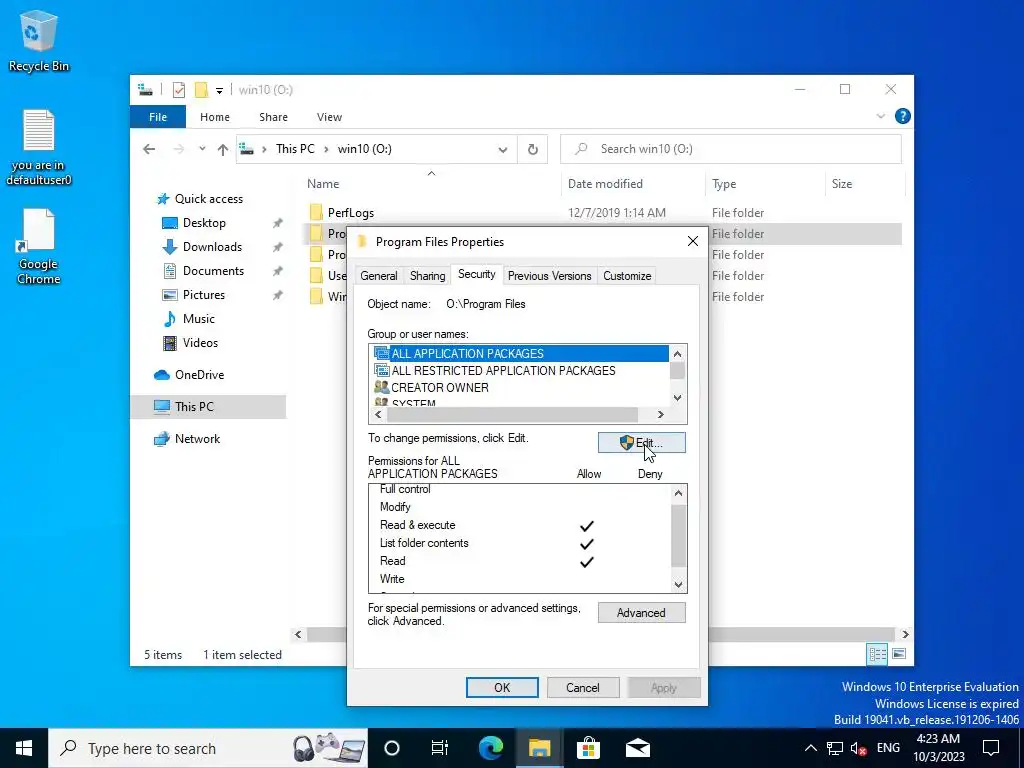Viewport: 1024px width, 768px height.
Task: Sort by the Date modified column header
Action: coord(633,184)
